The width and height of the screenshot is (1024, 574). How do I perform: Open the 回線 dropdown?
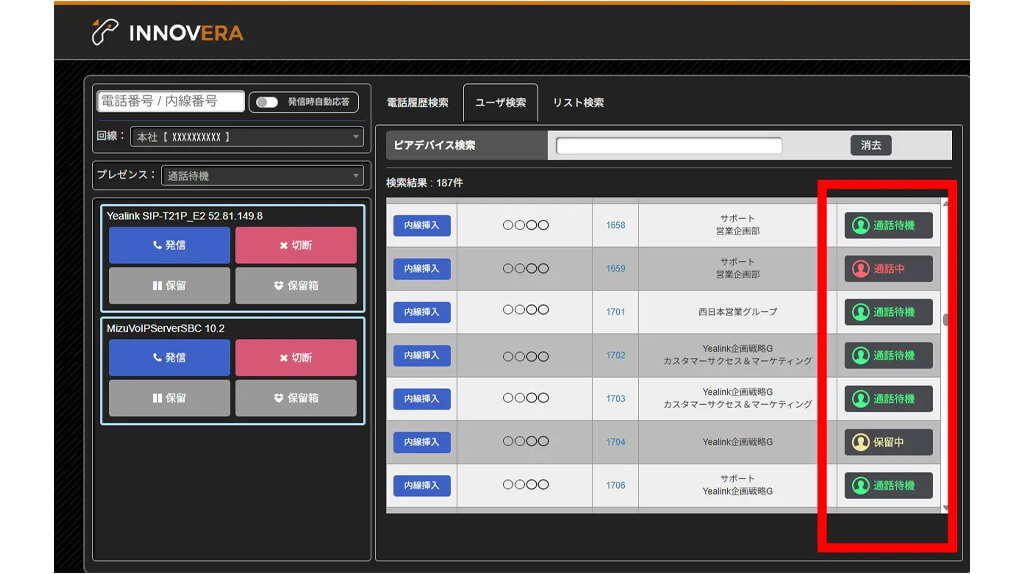click(x=247, y=136)
